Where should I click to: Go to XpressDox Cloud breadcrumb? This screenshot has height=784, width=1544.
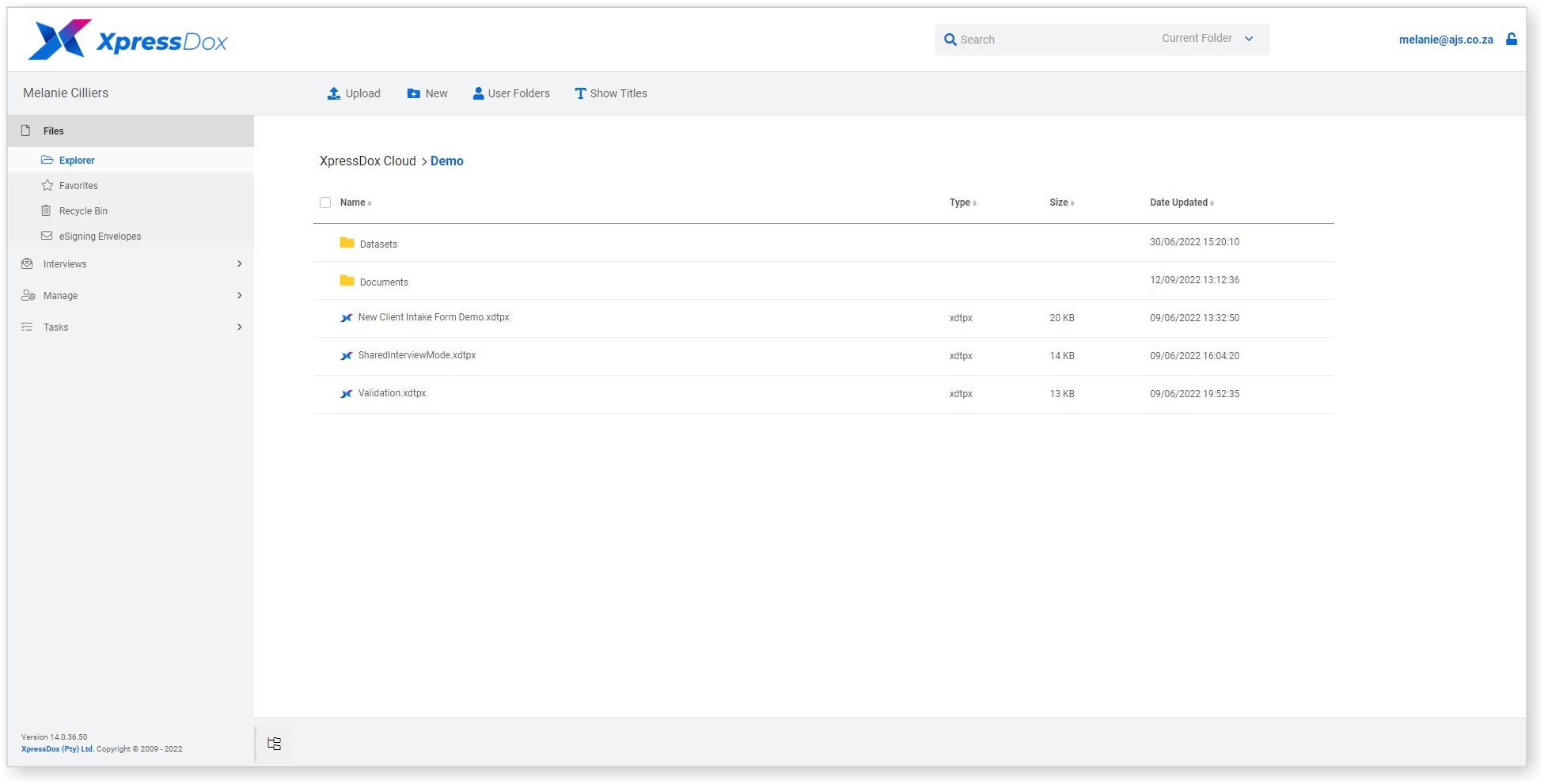point(368,161)
